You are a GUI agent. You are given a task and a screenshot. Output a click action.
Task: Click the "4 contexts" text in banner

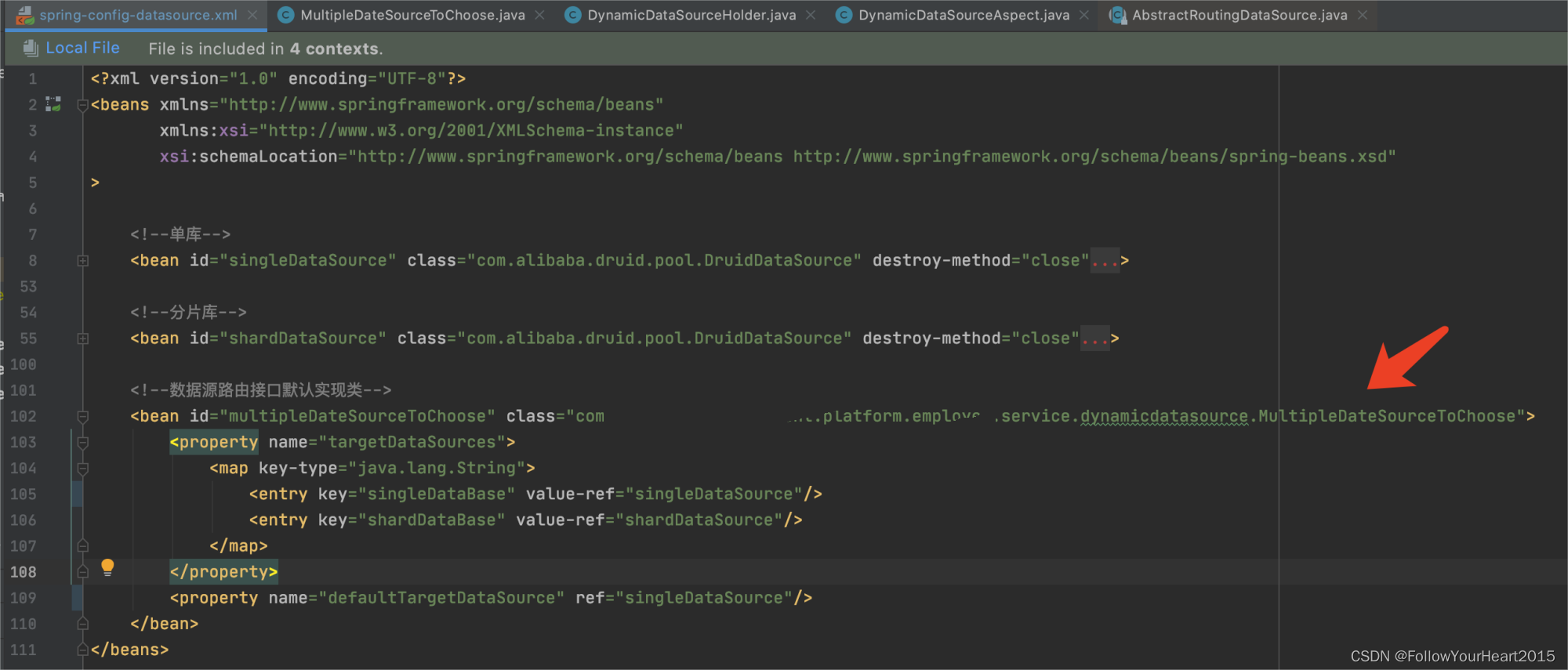tap(334, 49)
